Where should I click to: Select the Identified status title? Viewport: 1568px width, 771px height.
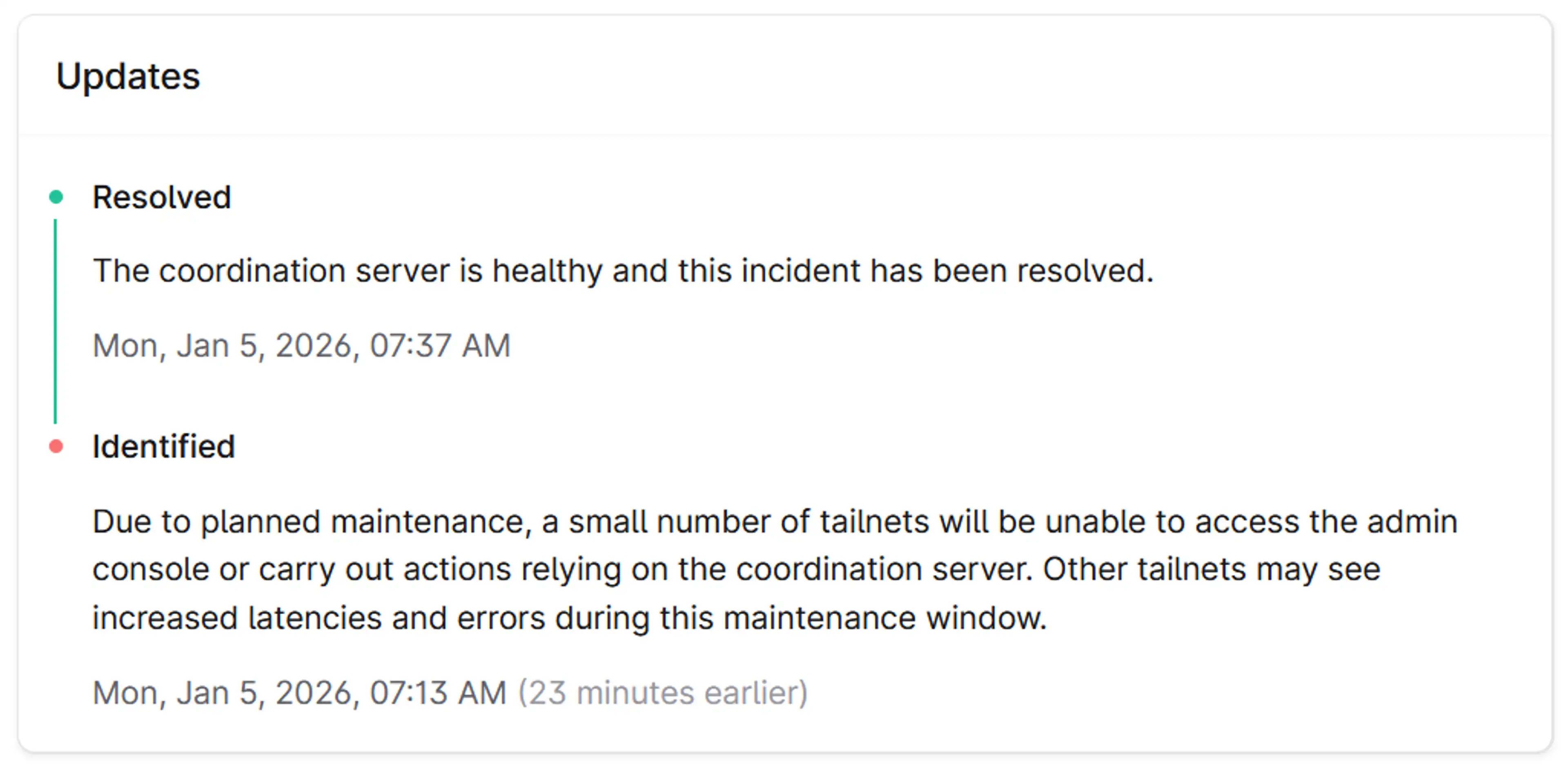coord(163,447)
